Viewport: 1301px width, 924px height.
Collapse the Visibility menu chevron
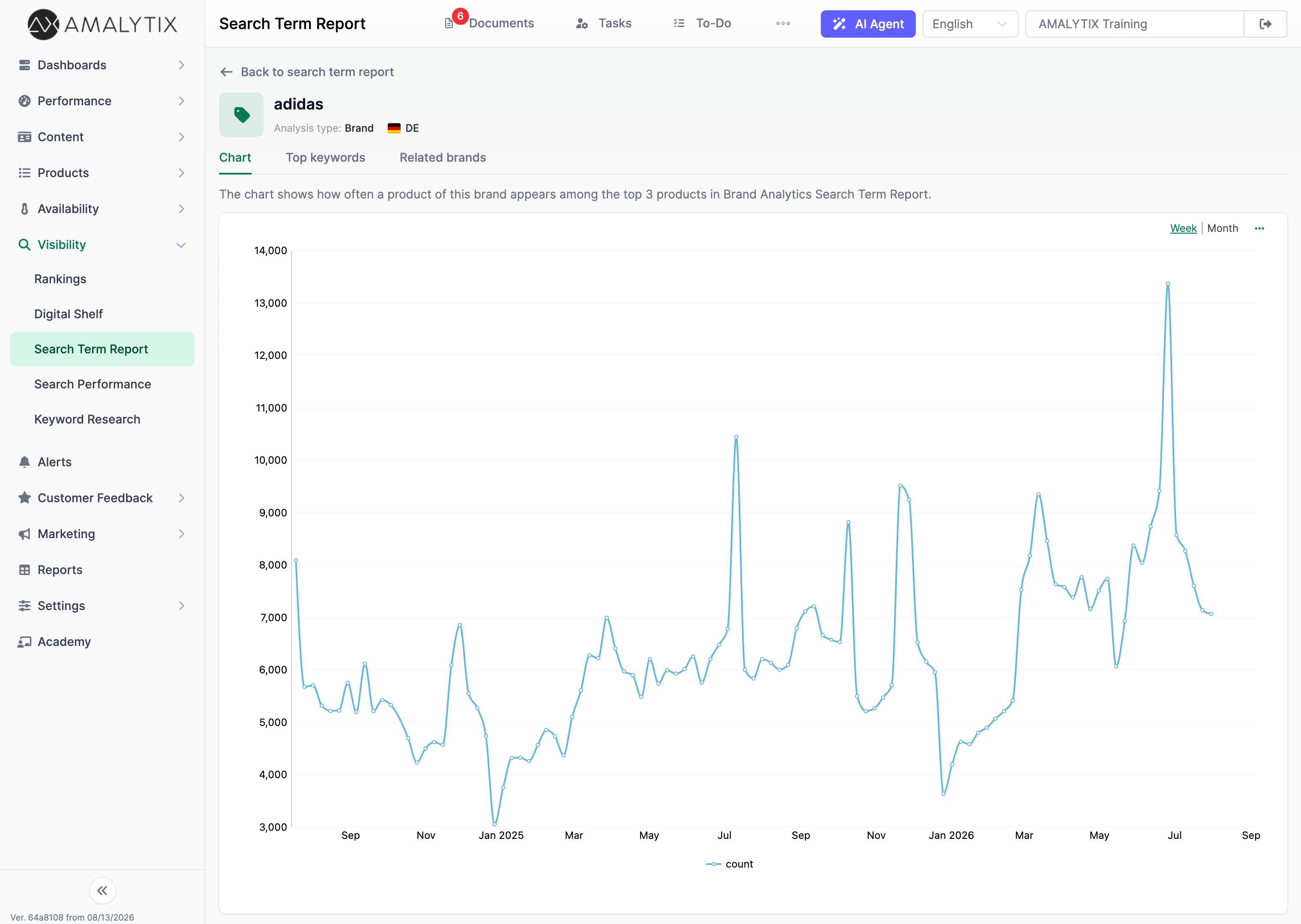(x=181, y=245)
